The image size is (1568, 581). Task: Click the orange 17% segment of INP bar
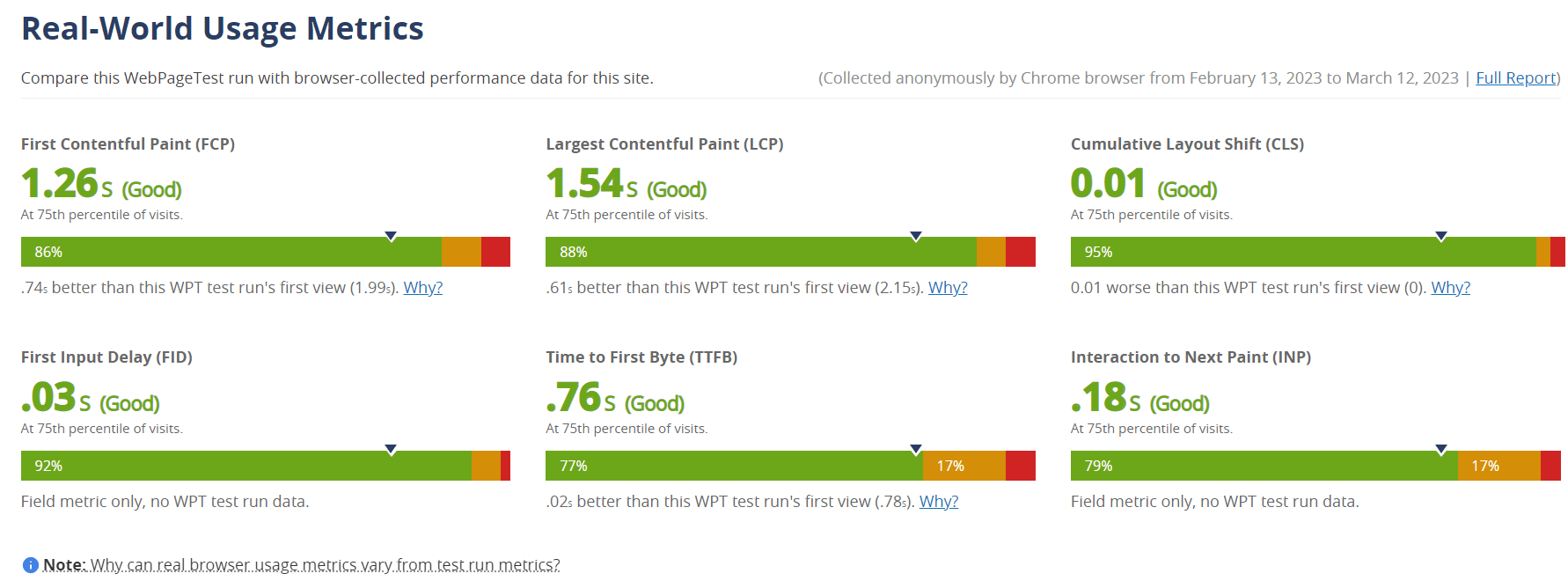pyautogui.click(x=1499, y=466)
